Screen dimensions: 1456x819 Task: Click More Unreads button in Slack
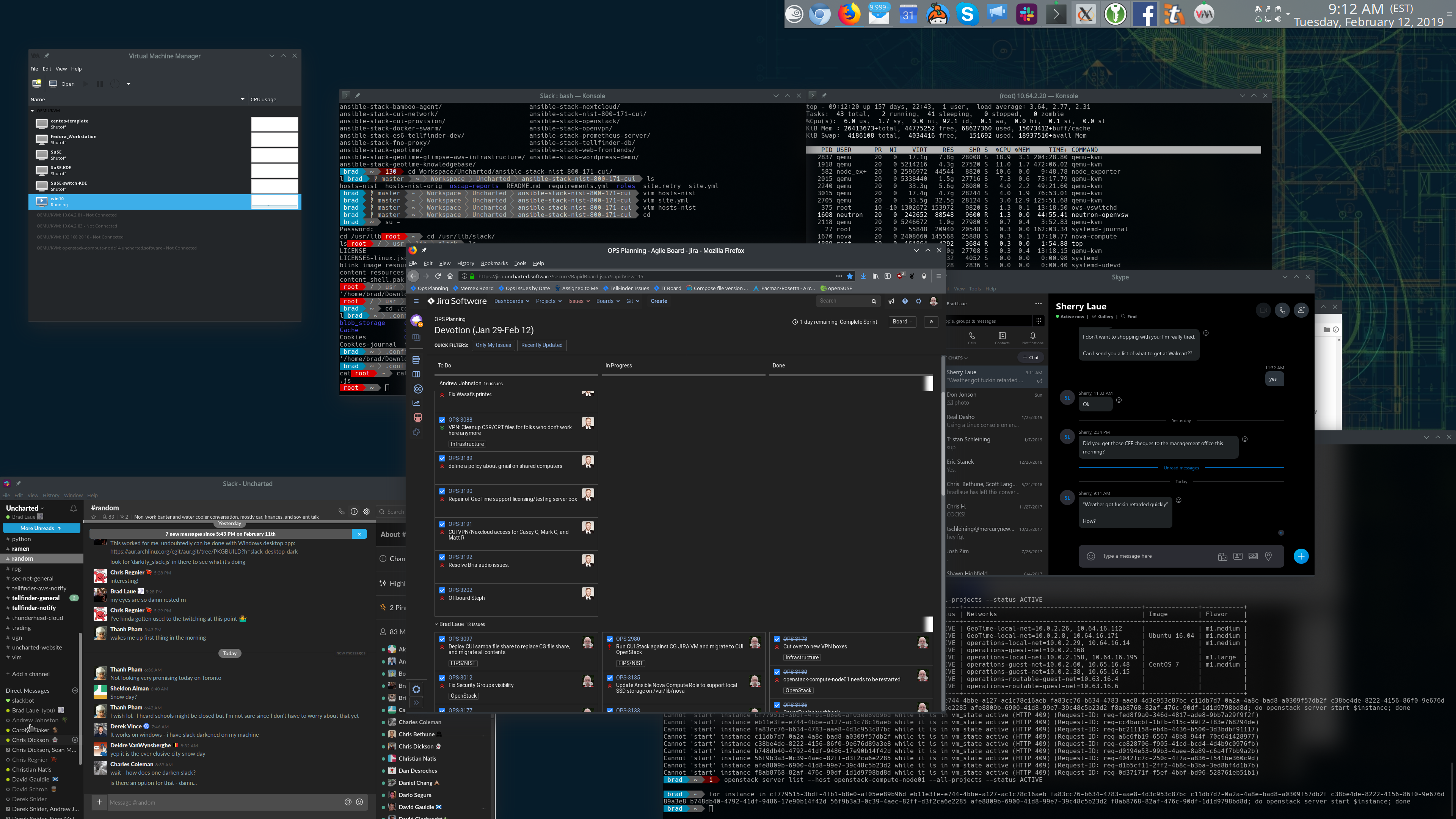(x=41, y=528)
